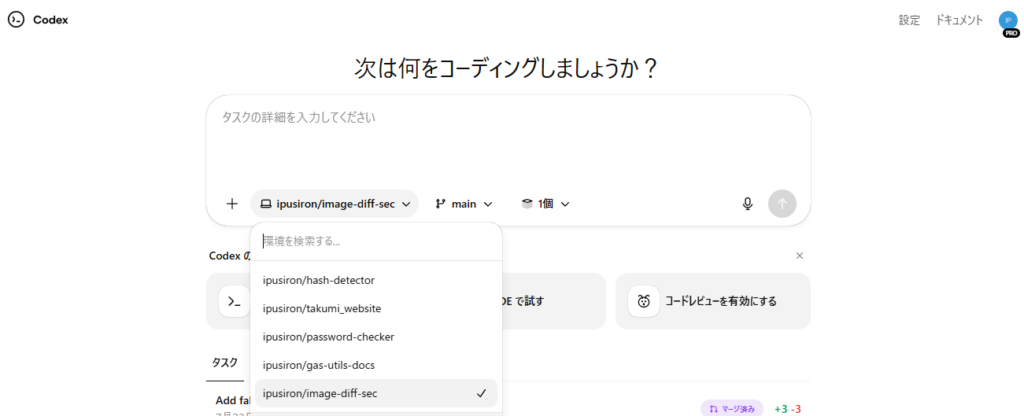Open the main branch dropdown
1024x416 pixels.
[463, 204]
